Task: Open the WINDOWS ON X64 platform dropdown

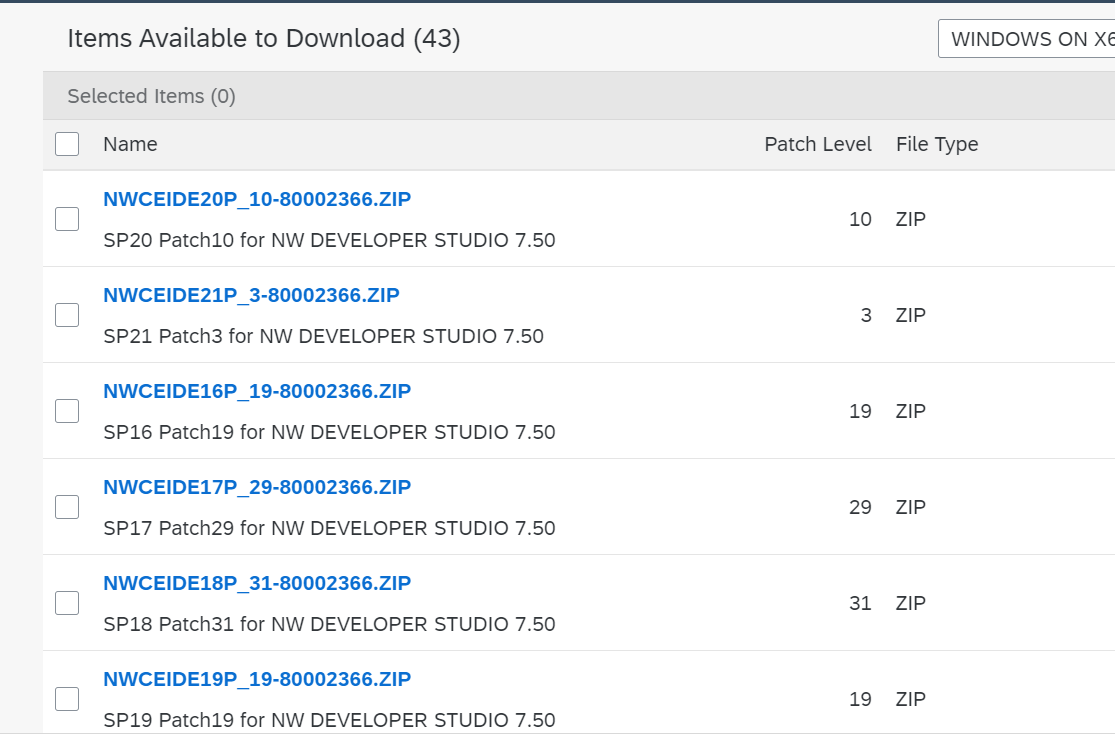Action: pyautogui.click(x=1026, y=38)
